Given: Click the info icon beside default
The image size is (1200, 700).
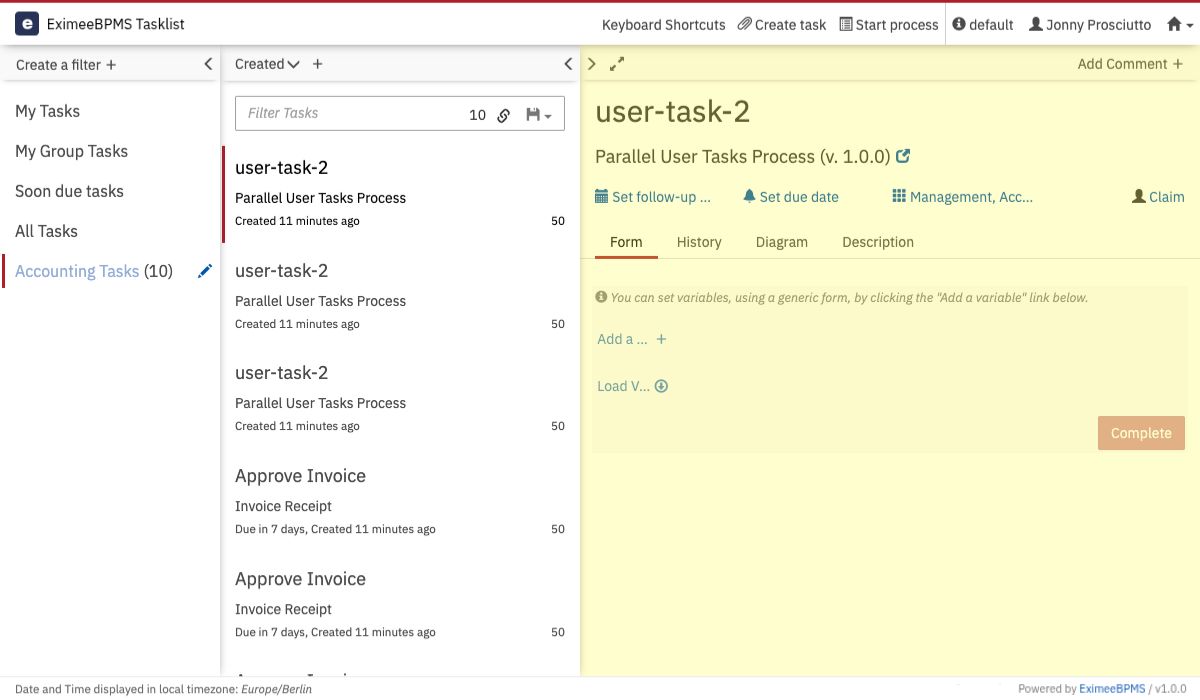Looking at the screenshot, I should (x=959, y=24).
